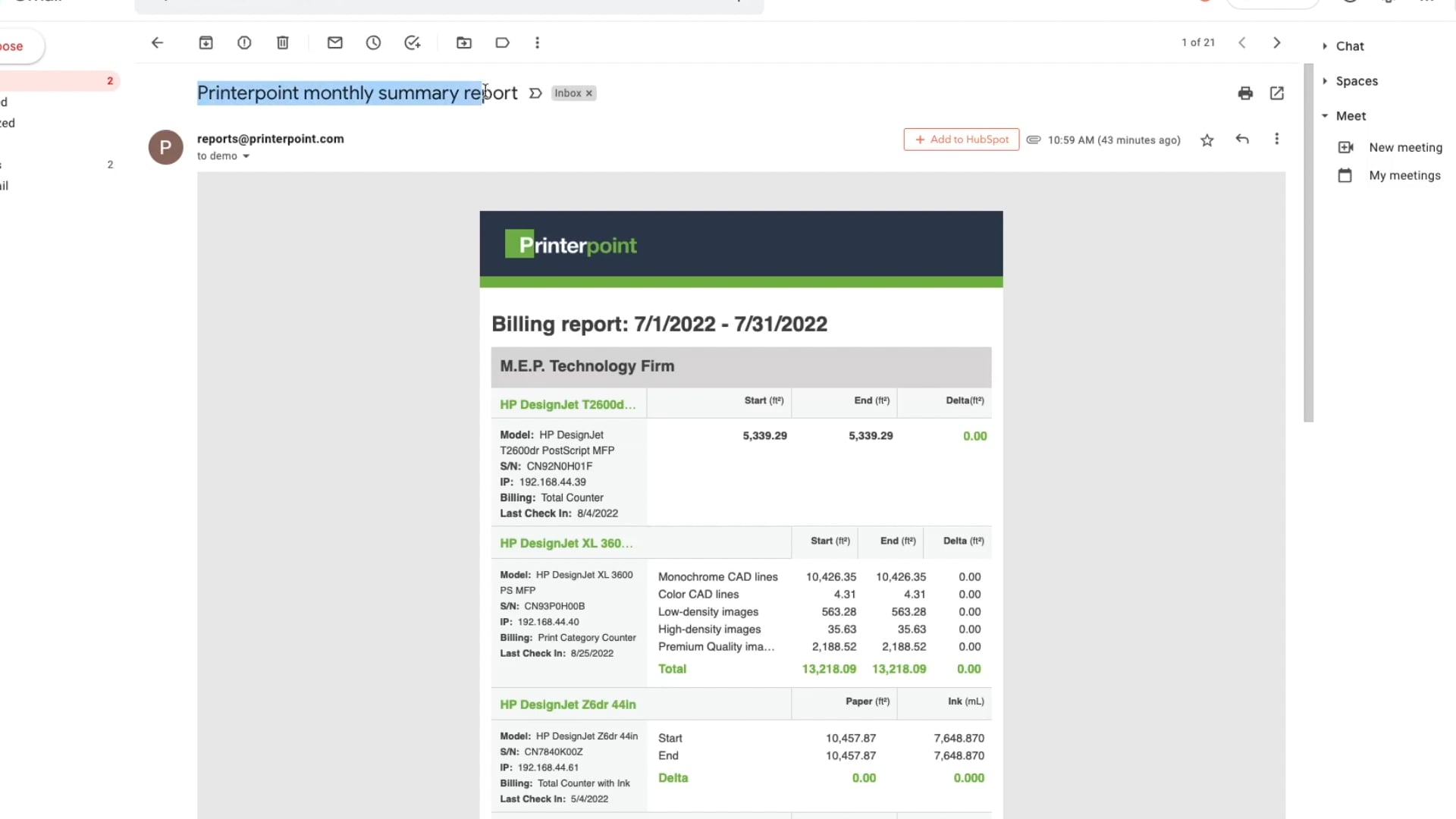Open more options in the email toolbar
The width and height of the screenshot is (1456, 819).
[x=538, y=43]
